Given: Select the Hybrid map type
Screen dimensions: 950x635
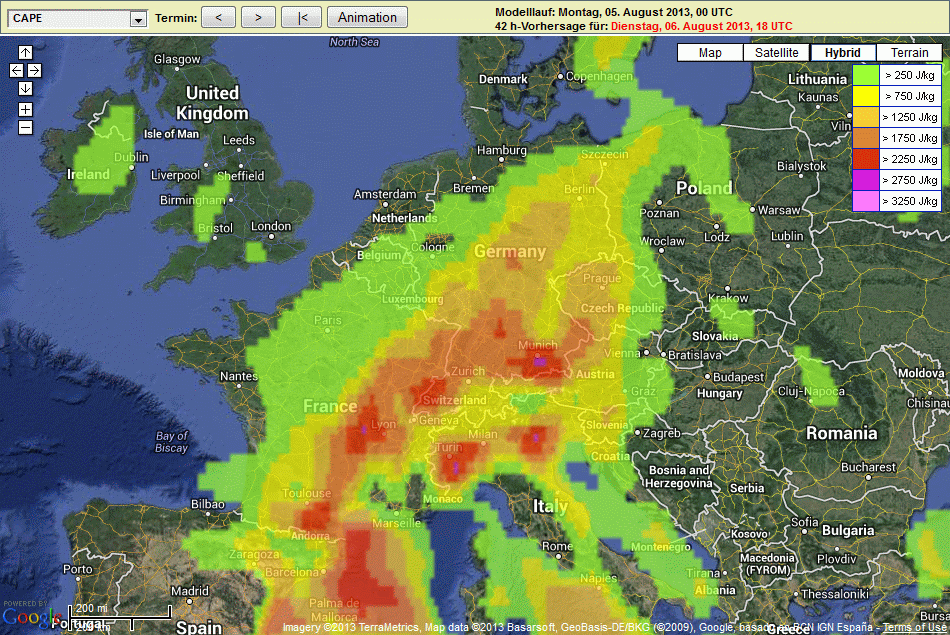Looking at the screenshot, I should (x=843, y=53).
